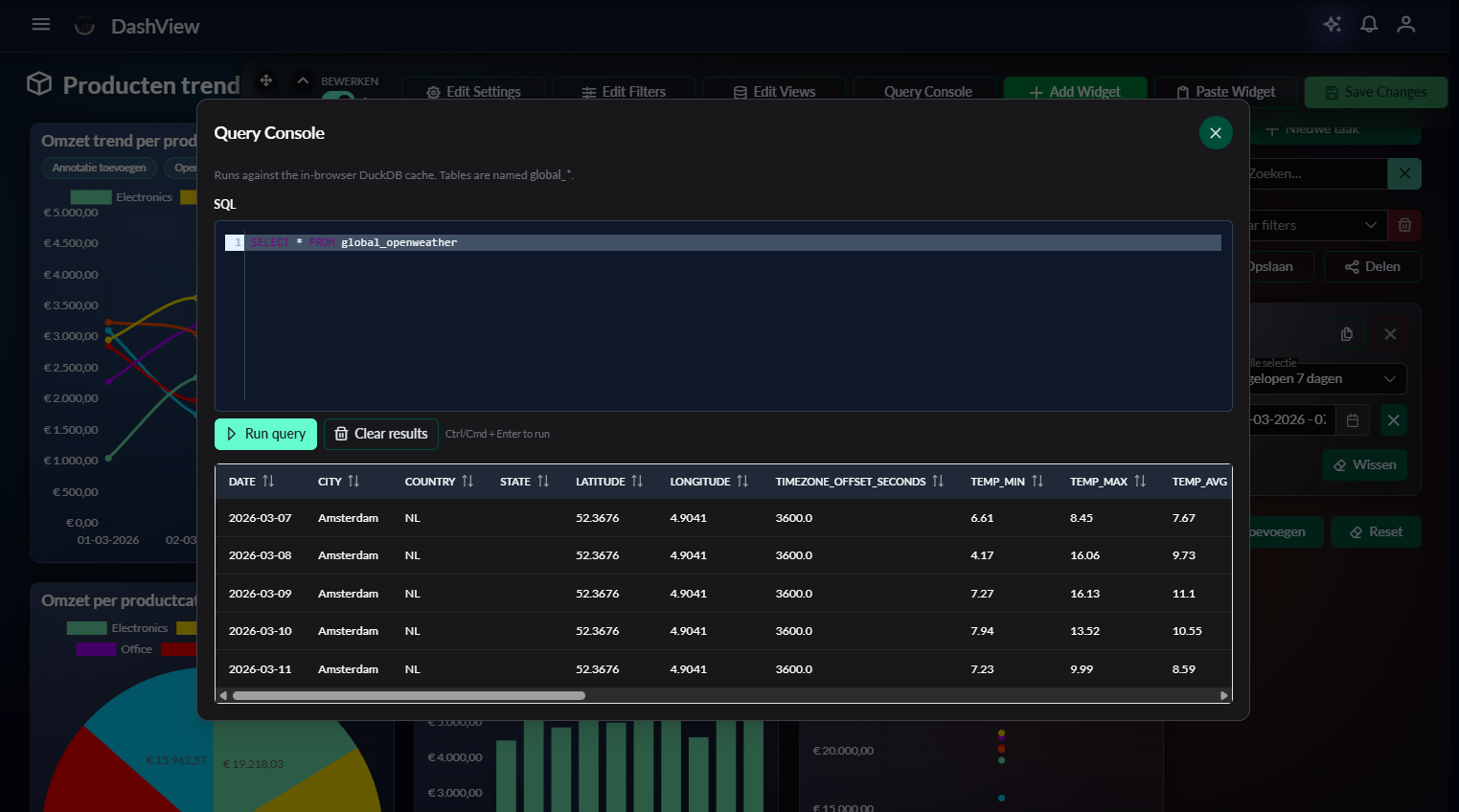Click the AI sparkle icon in header
Image resolution: width=1459 pixels, height=812 pixels.
1332,25
